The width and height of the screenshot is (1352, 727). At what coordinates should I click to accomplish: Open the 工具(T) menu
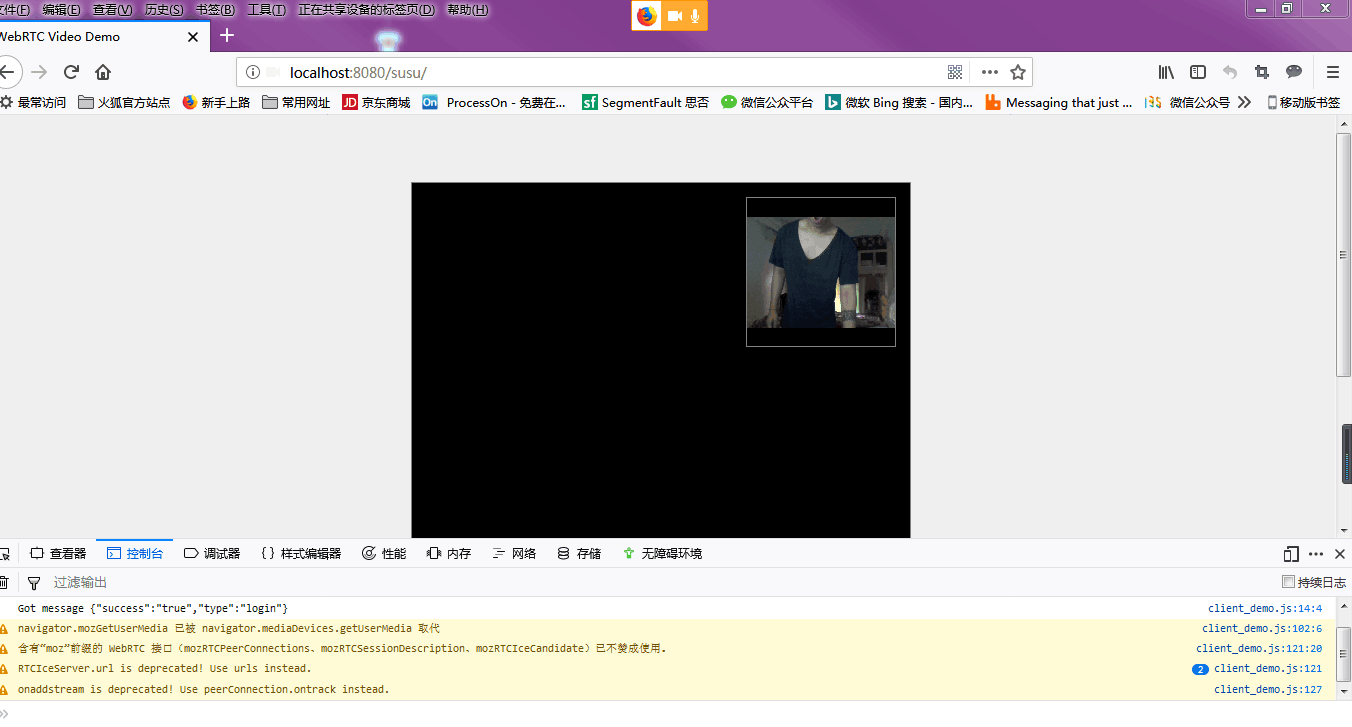266,10
